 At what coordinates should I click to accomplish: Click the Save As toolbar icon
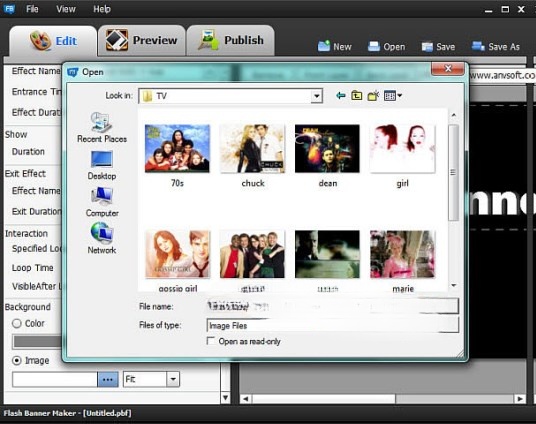click(x=478, y=46)
